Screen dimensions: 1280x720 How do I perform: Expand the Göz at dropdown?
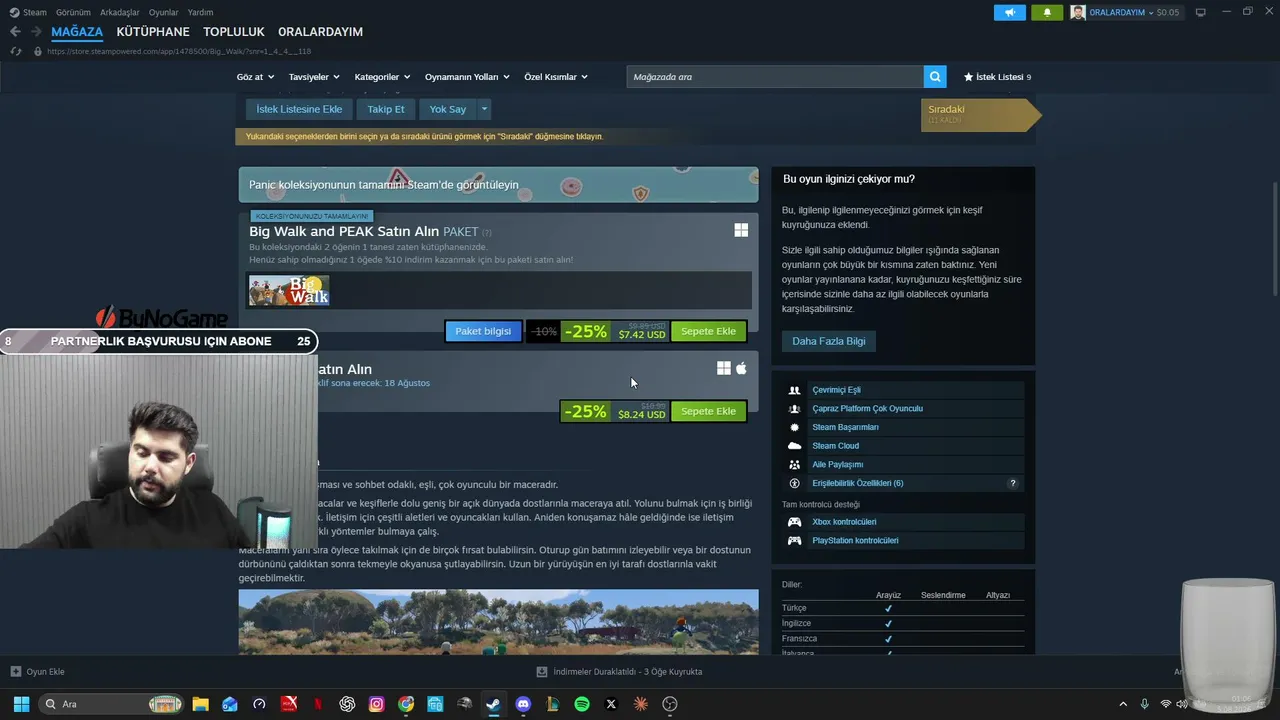tap(255, 77)
